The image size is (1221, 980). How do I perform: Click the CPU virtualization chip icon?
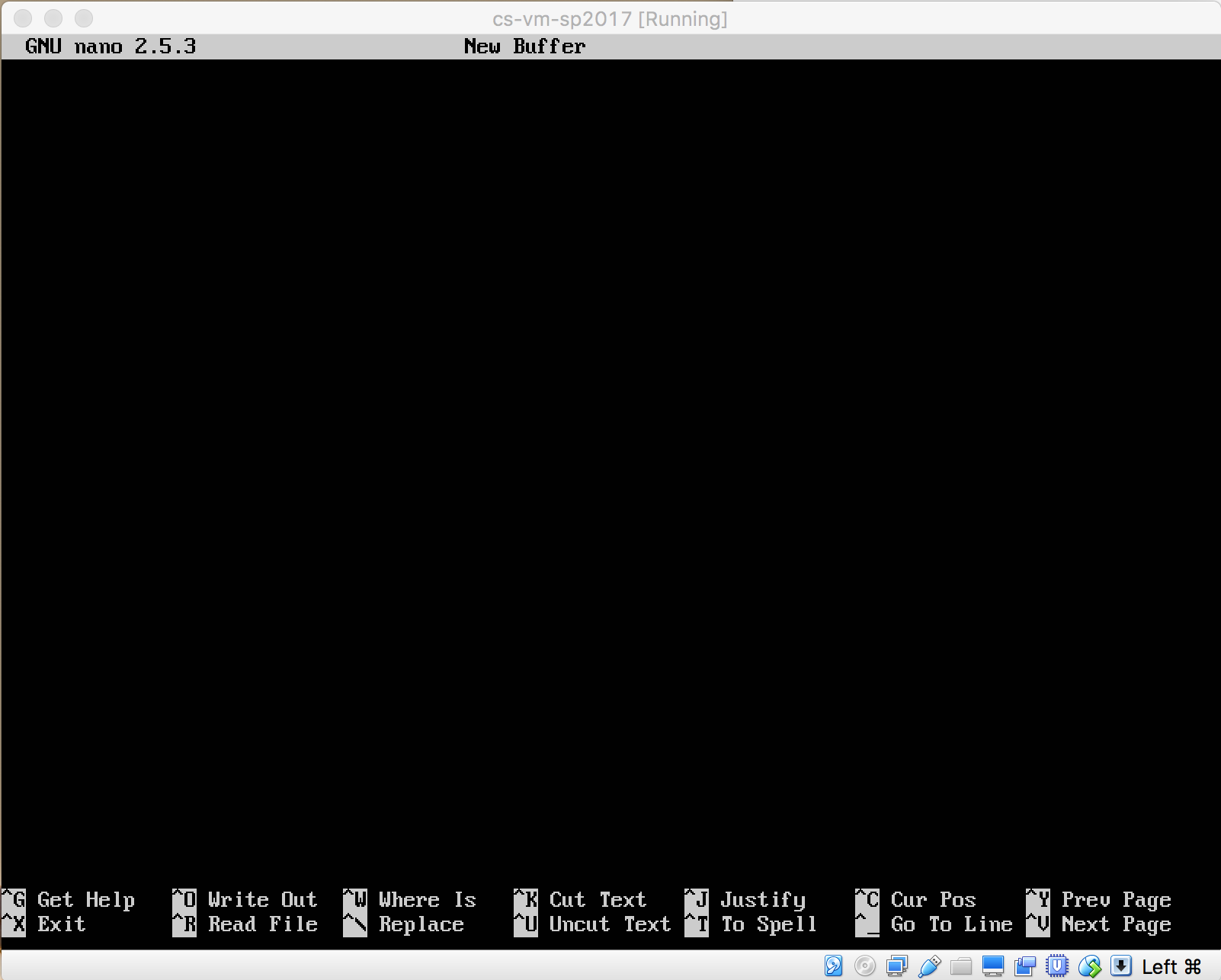(1057, 966)
